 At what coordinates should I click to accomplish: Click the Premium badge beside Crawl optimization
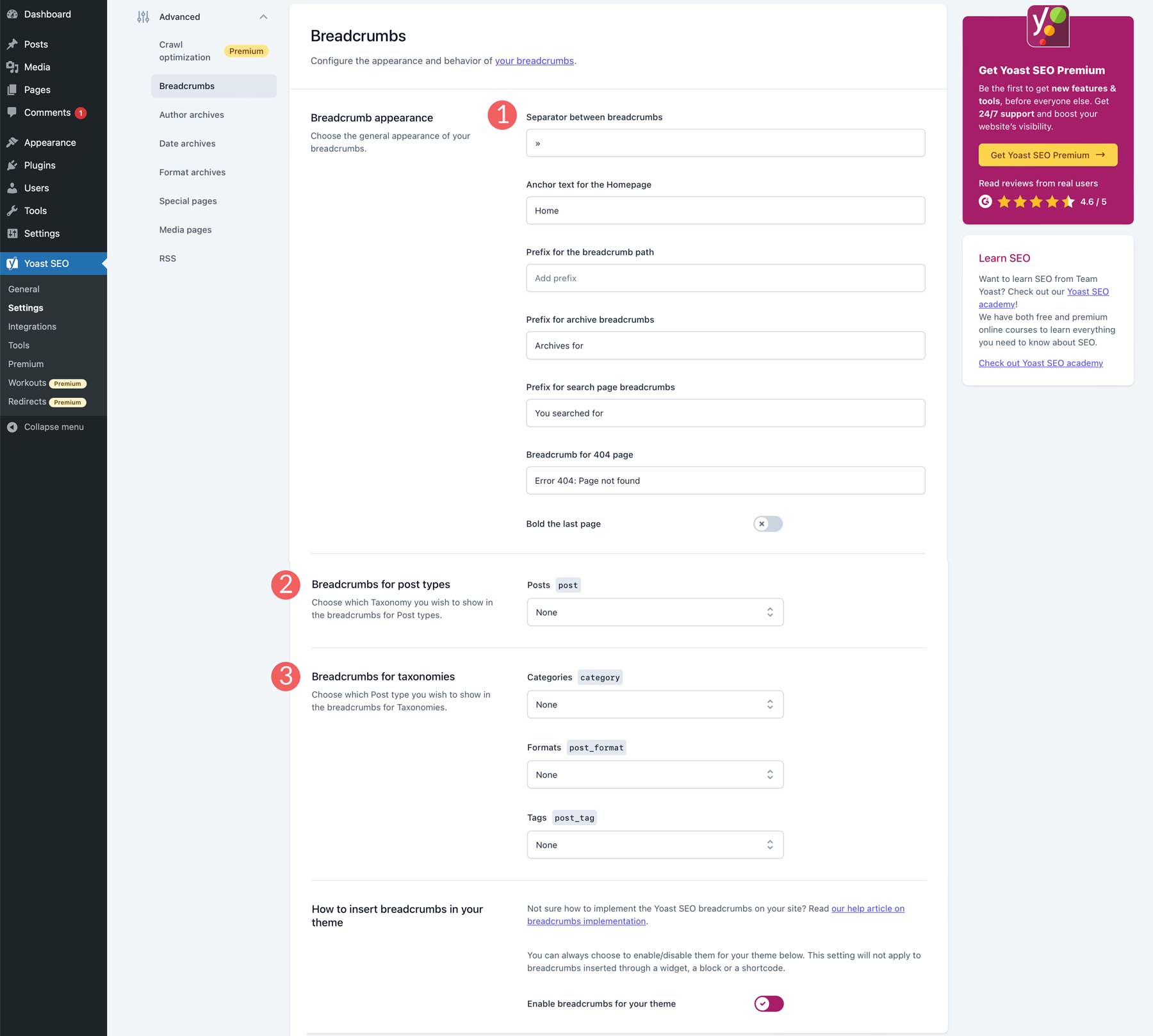point(246,51)
